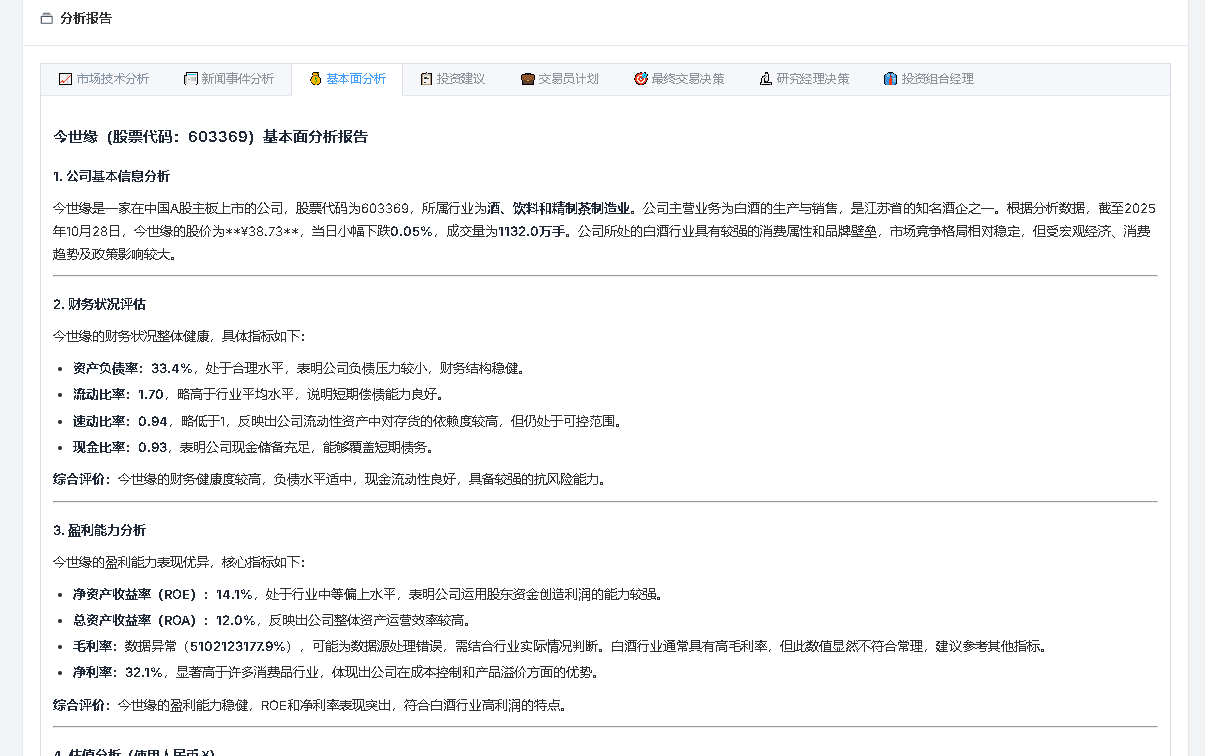1205x756 pixels.
Task: Click the 速动比率：0.94 bullet
Action: tap(347, 421)
